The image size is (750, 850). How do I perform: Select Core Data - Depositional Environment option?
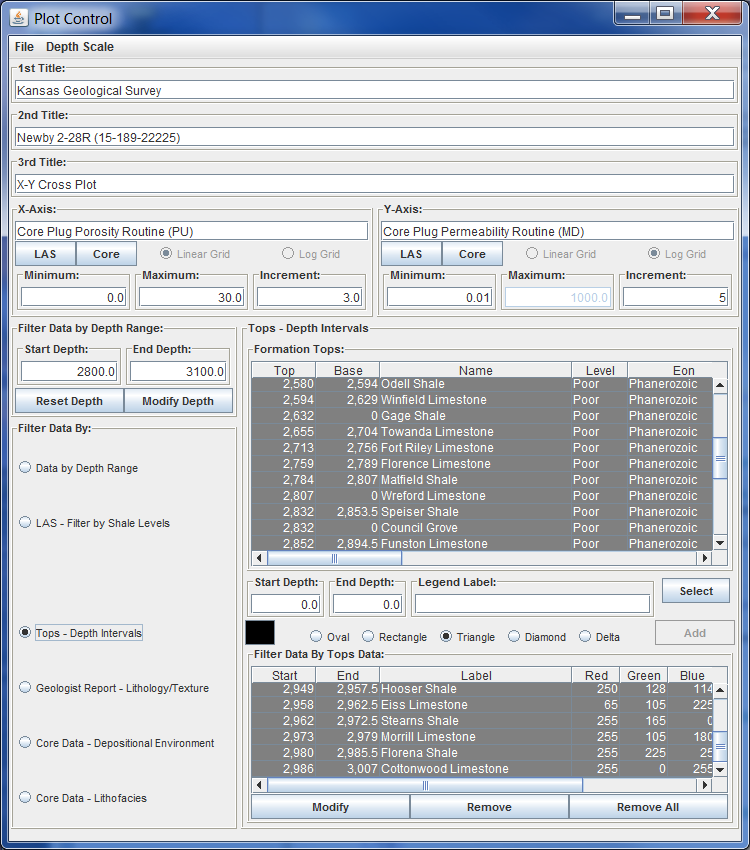(117, 743)
